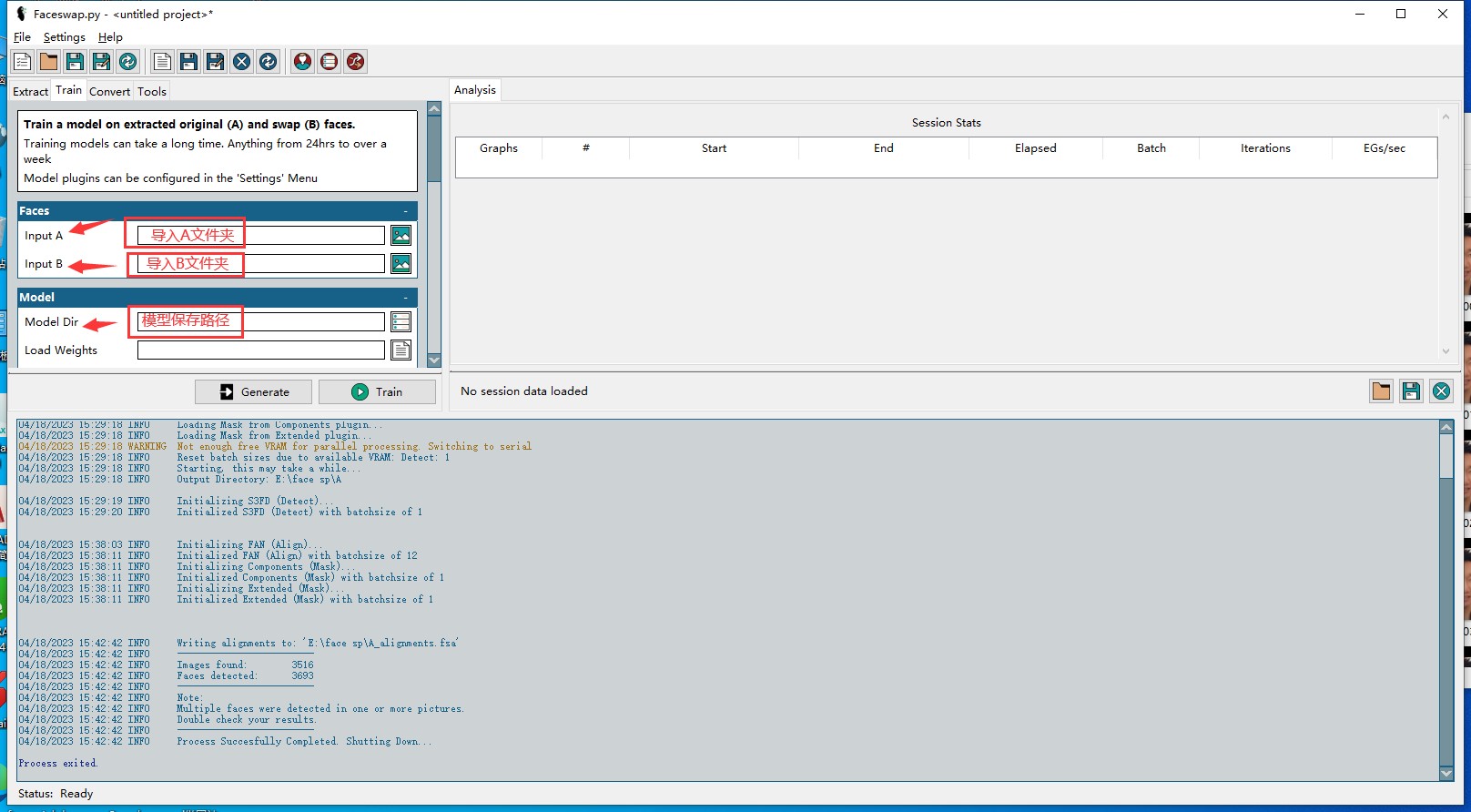Click the teal reload project icon
The width and height of the screenshot is (1471, 812).
(x=128, y=61)
